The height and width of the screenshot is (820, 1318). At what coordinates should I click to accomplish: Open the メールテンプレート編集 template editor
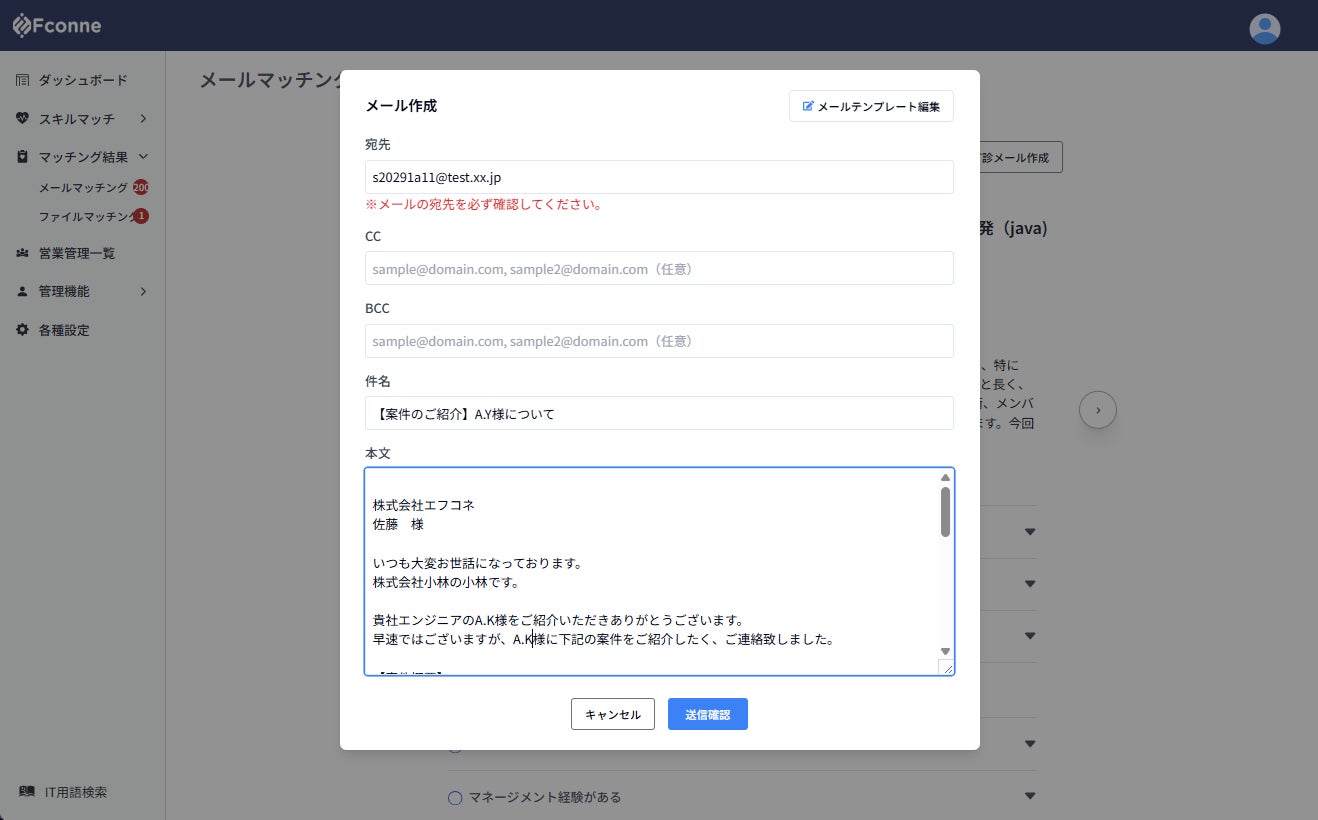click(871, 106)
